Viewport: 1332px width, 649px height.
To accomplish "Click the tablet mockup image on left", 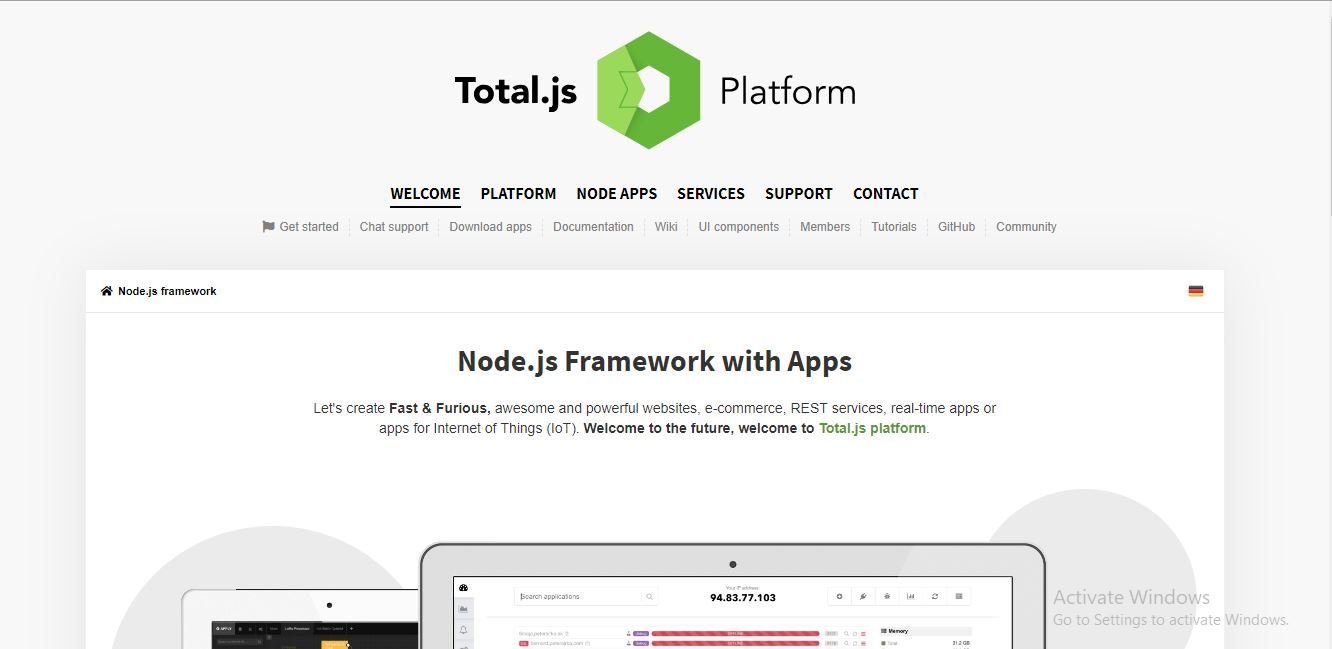I will (300, 619).
